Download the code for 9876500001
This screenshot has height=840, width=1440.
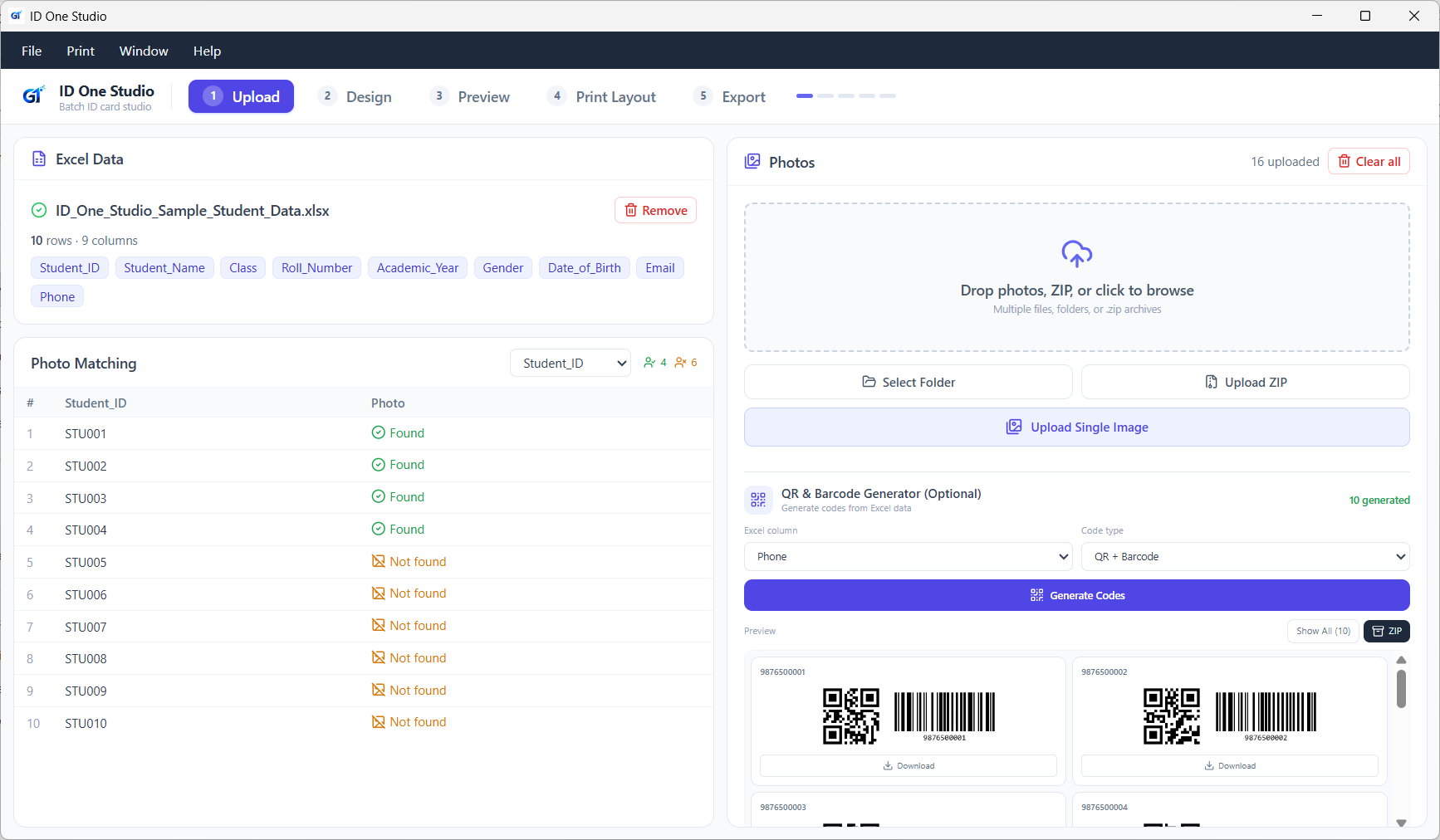(x=909, y=765)
